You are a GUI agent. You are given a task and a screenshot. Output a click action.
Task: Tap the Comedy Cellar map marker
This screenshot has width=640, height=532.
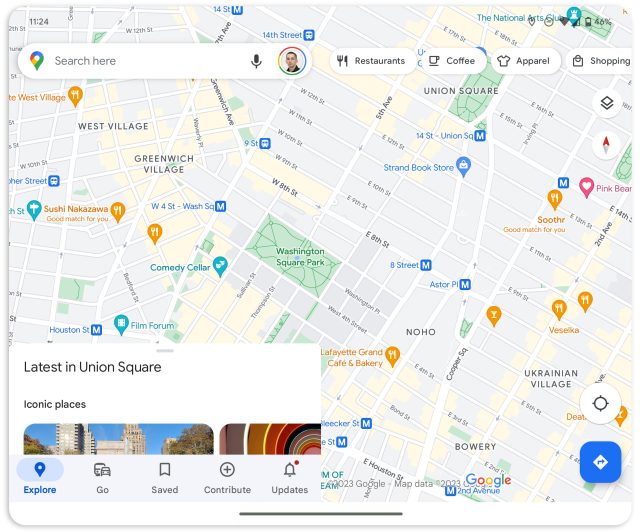point(220,267)
